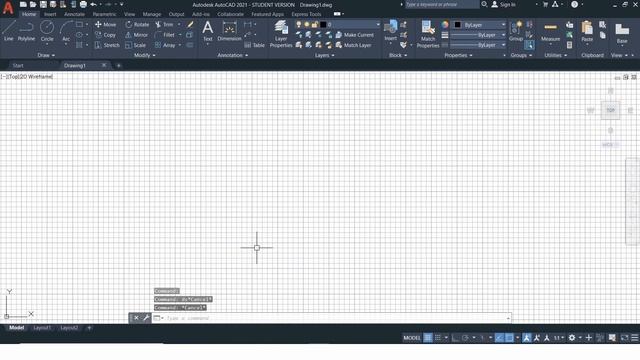The width and height of the screenshot is (640, 360).
Task: Open Layer Properties manager
Action: click(281, 34)
